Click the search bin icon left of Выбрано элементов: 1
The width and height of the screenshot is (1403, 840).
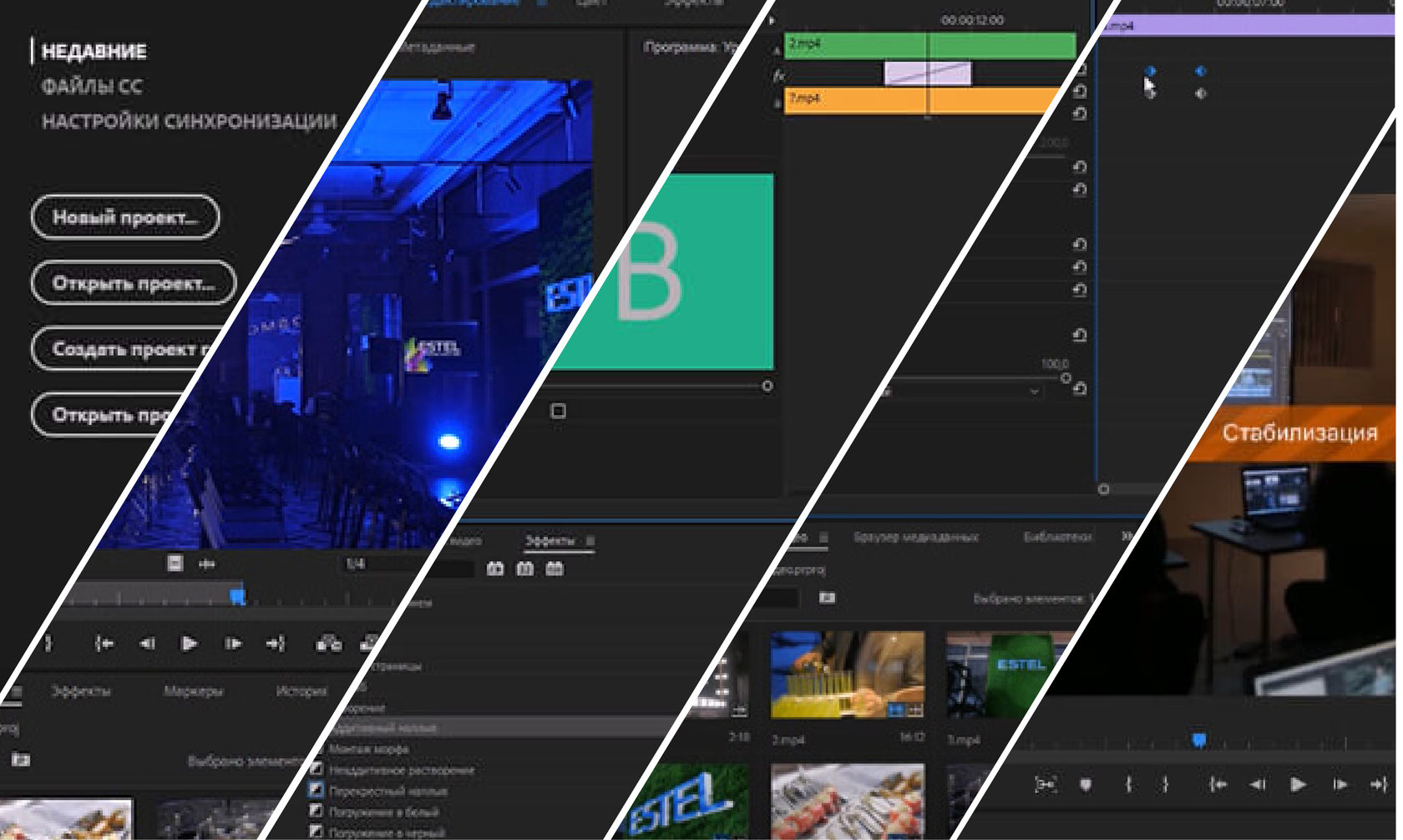[x=827, y=598]
